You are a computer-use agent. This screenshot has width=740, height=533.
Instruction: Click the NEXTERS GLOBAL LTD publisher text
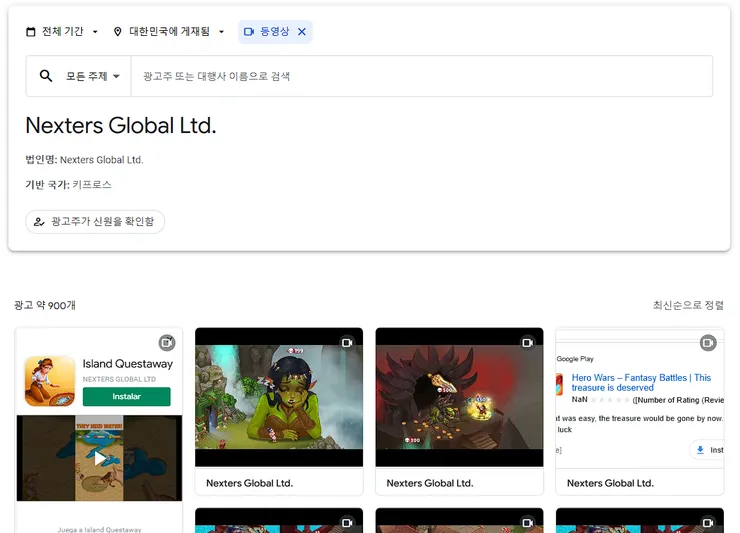[119, 379]
